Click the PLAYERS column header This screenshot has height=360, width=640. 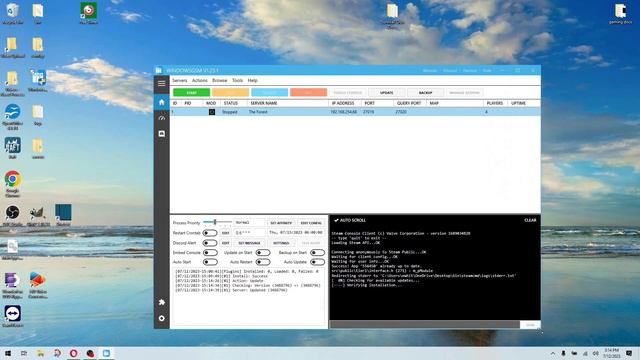click(495, 103)
